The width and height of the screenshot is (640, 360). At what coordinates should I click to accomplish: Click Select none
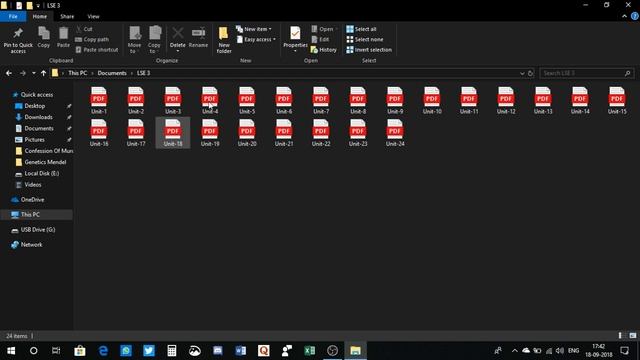pyautogui.click(x=365, y=40)
